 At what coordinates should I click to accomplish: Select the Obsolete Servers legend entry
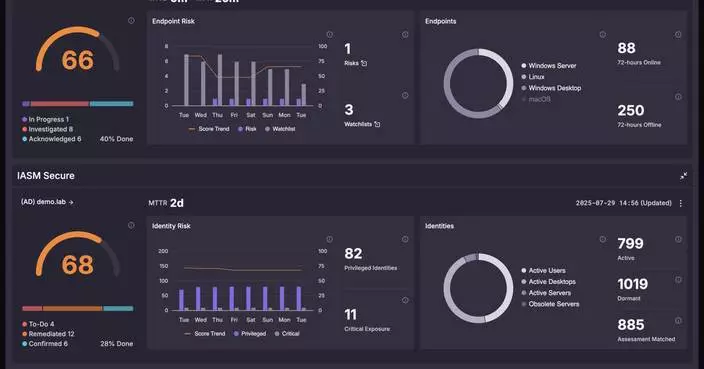pyautogui.click(x=550, y=304)
